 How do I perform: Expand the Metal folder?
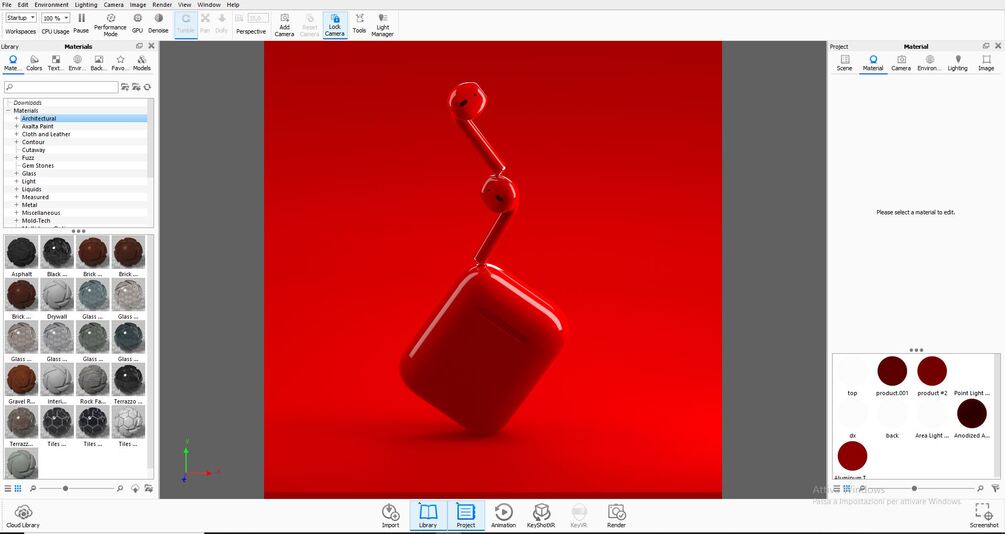[x=17, y=204]
